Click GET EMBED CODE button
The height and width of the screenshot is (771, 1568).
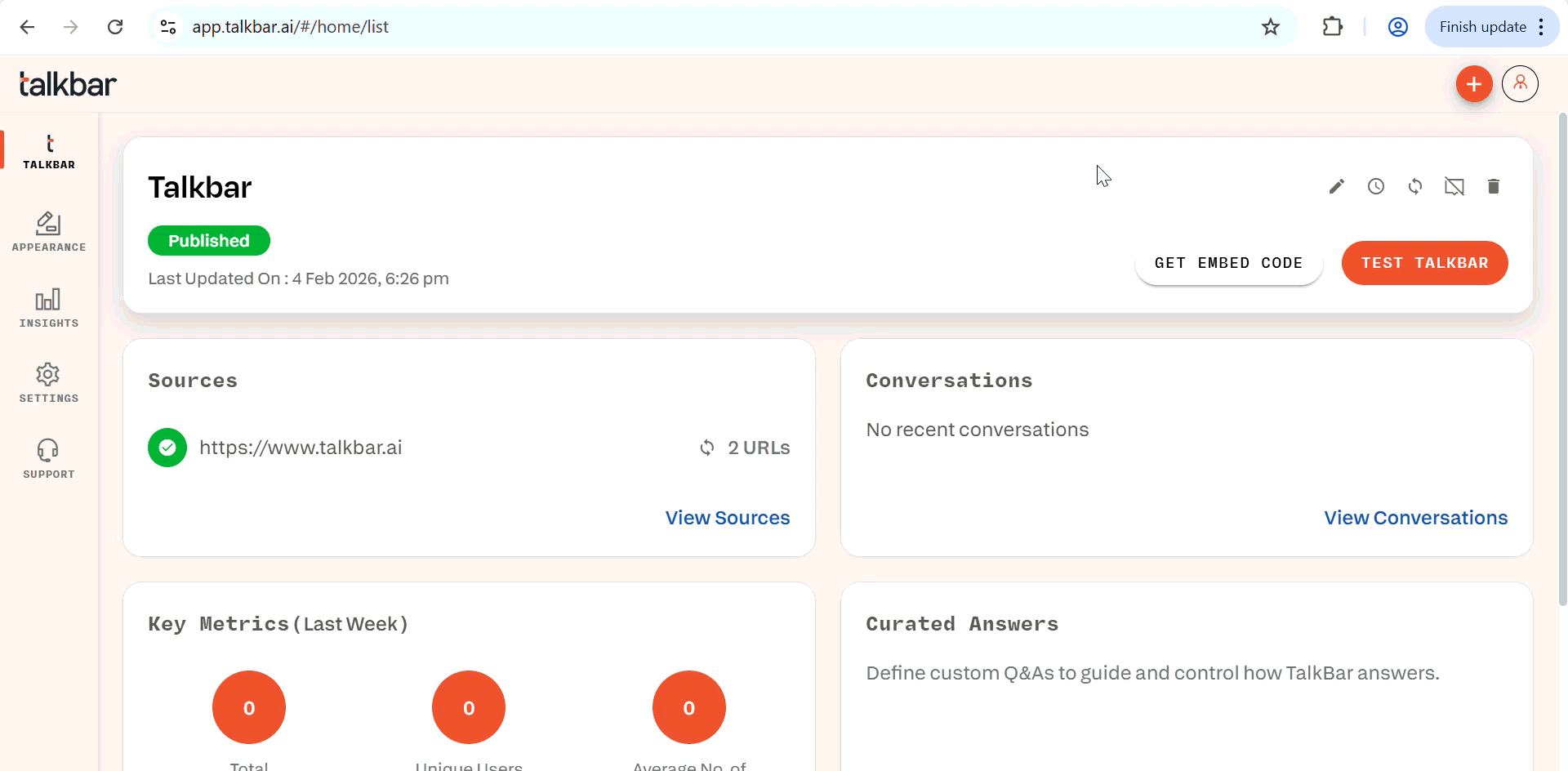1228,263
